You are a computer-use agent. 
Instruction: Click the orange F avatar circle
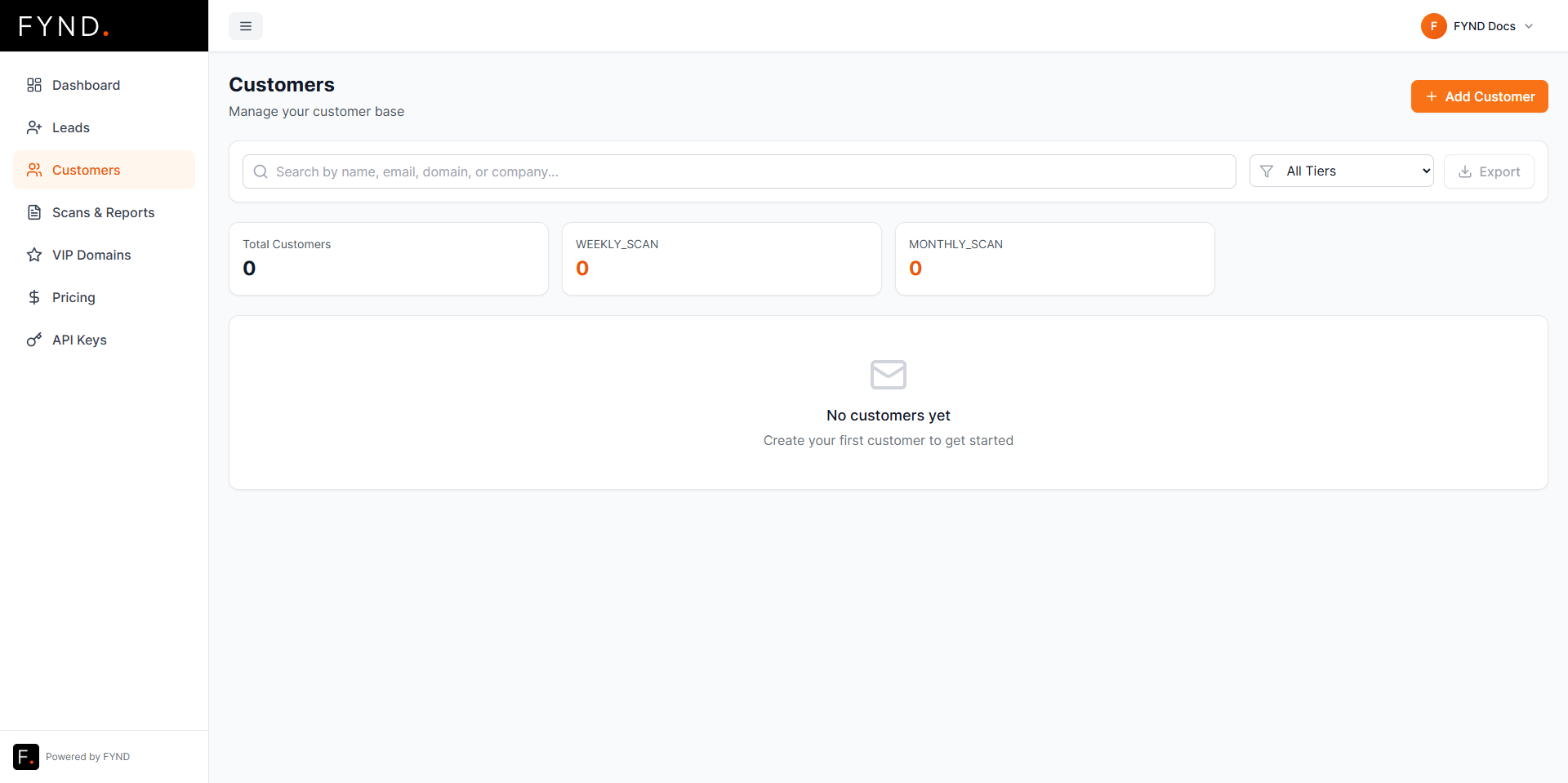(x=1435, y=25)
